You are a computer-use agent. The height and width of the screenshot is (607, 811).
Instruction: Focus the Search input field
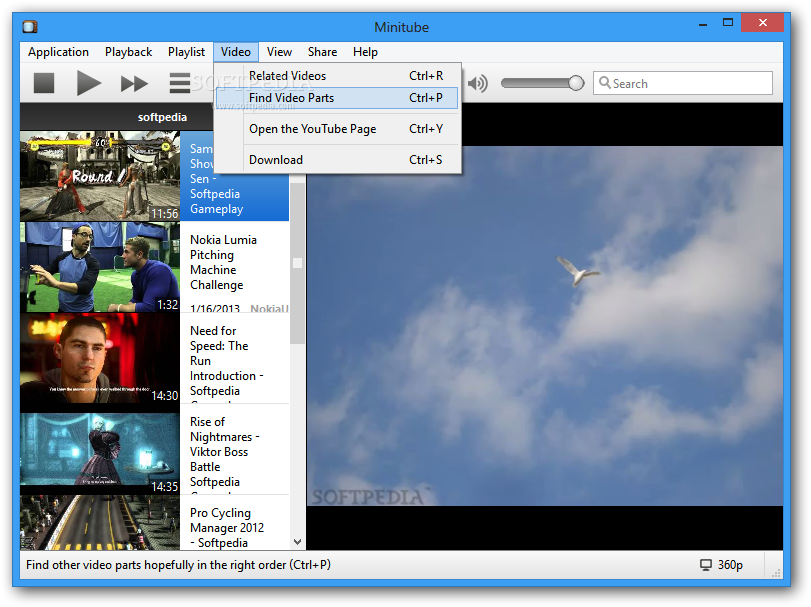pyautogui.click(x=683, y=83)
